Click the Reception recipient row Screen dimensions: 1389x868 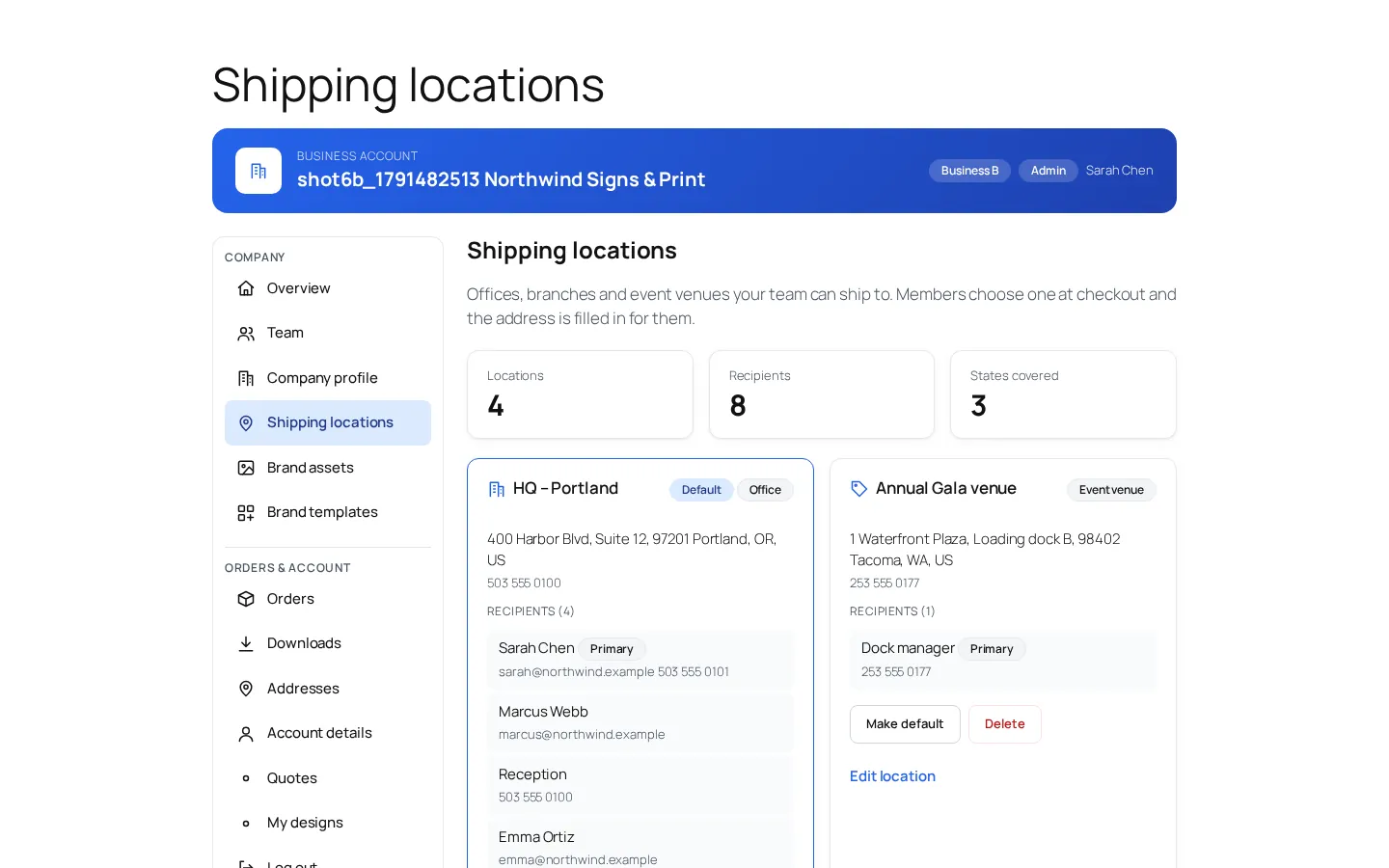coord(640,785)
